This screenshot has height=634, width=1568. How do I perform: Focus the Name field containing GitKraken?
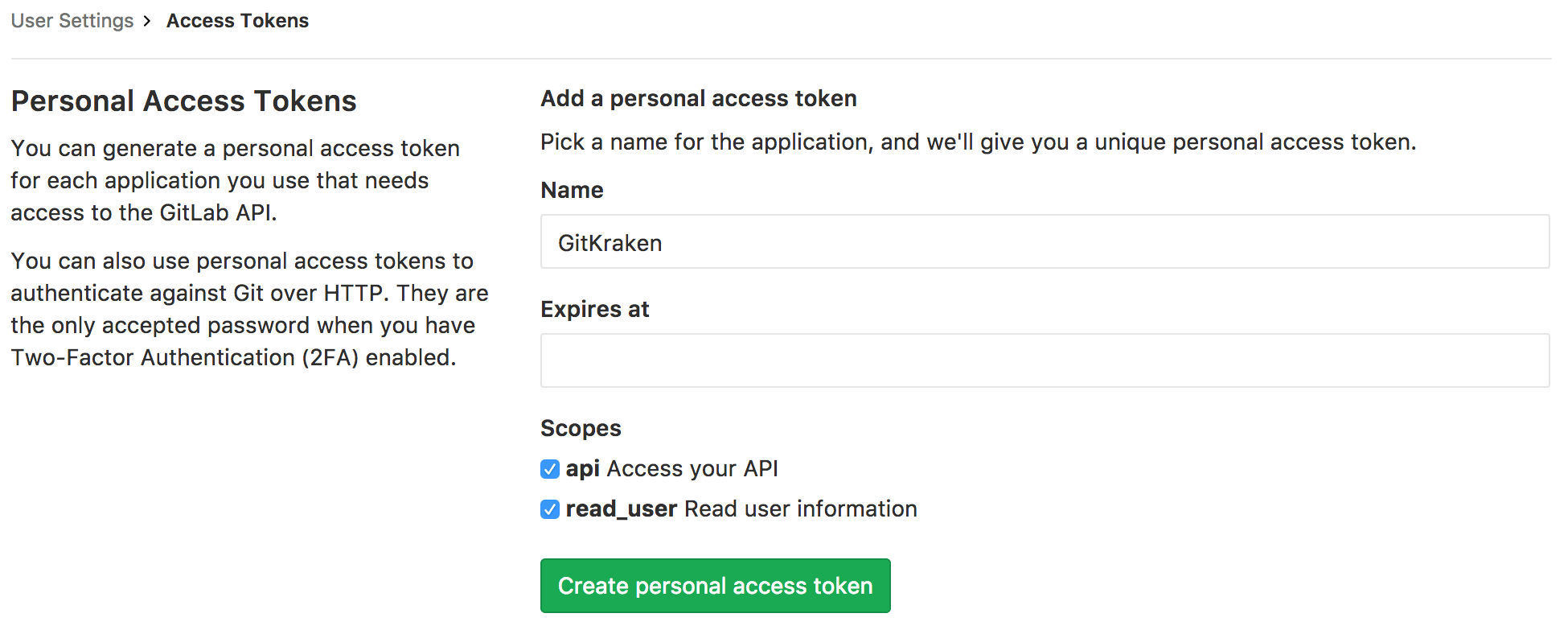(x=1044, y=242)
